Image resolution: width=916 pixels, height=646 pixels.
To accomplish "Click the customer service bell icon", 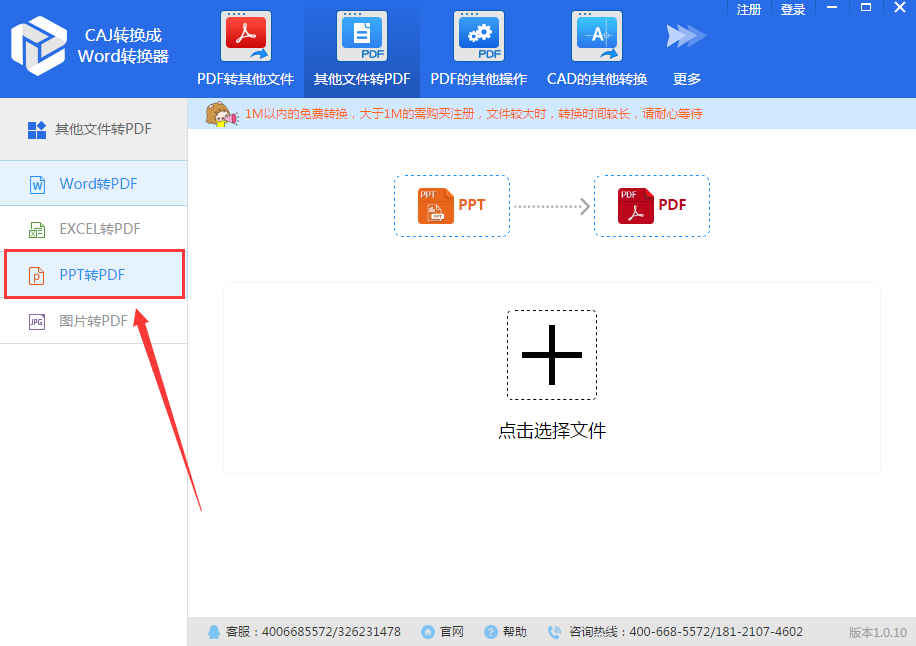I will 214,632.
